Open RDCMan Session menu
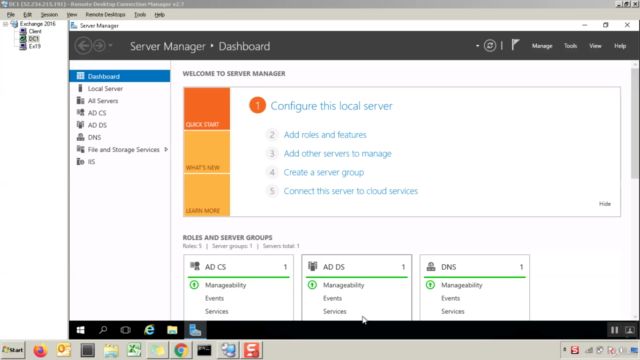 tap(49, 15)
